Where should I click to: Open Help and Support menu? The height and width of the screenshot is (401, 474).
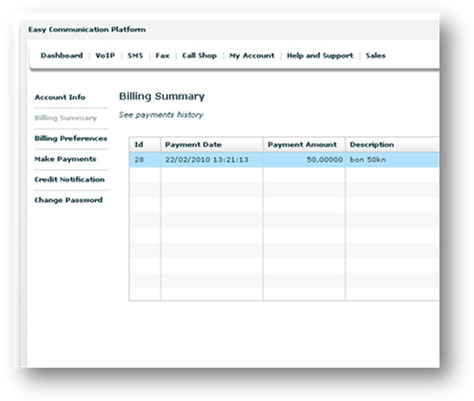[320, 56]
